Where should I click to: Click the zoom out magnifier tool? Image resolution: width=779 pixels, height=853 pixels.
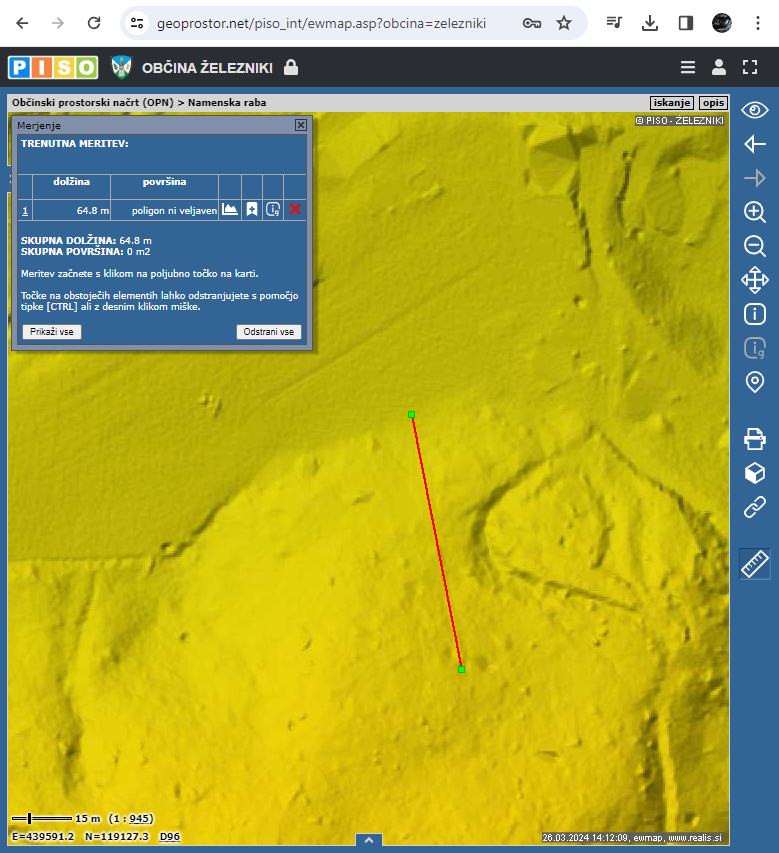[x=755, y=246]
